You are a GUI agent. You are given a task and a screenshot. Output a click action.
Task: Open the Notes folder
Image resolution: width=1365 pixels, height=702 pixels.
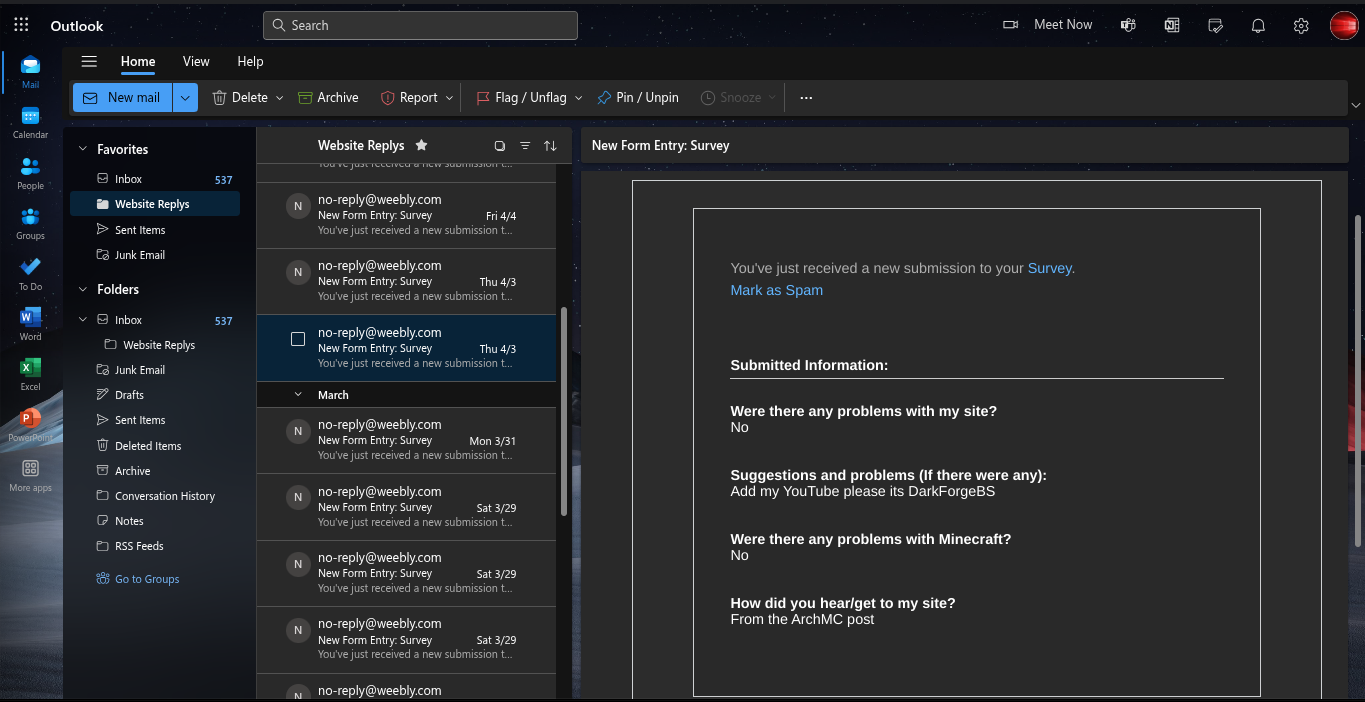coord(155,521)
